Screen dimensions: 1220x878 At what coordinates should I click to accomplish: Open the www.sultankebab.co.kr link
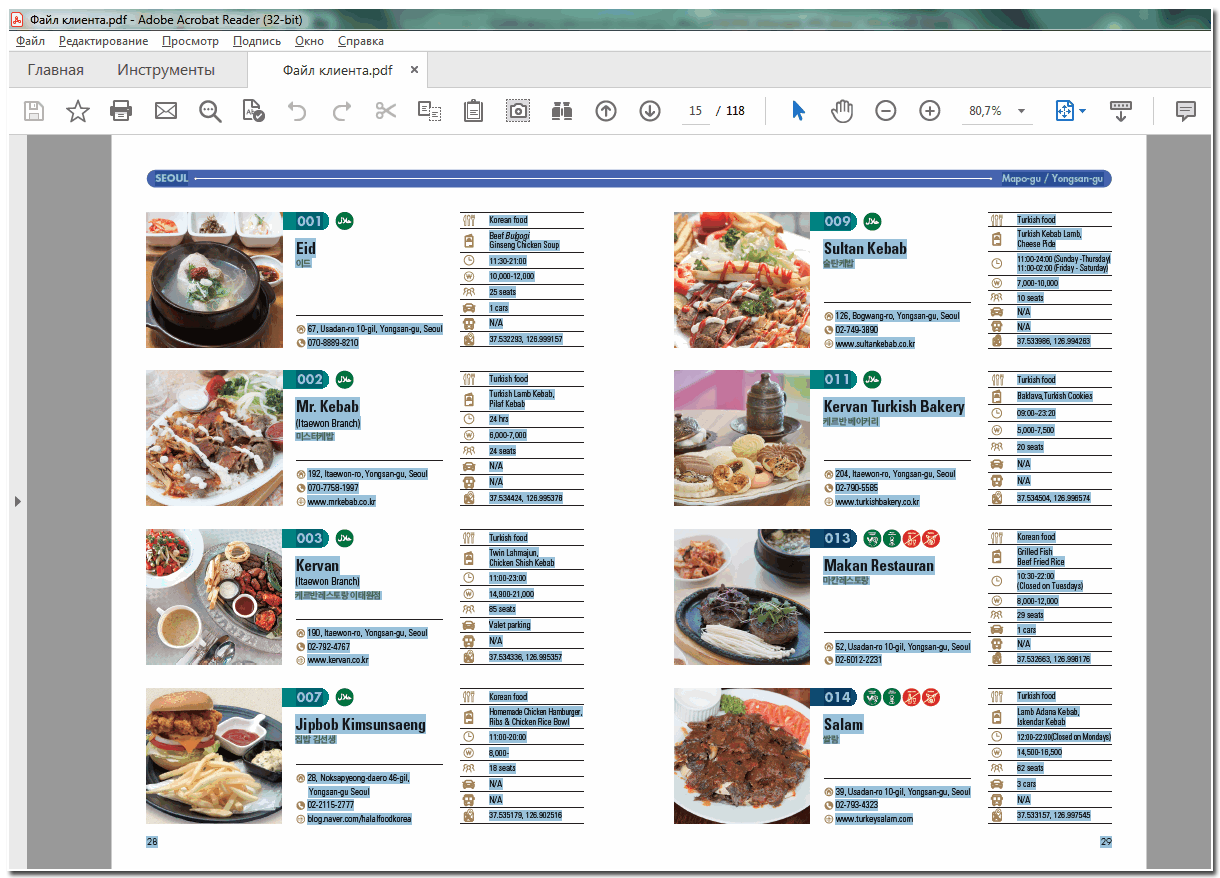click(874, 344)
